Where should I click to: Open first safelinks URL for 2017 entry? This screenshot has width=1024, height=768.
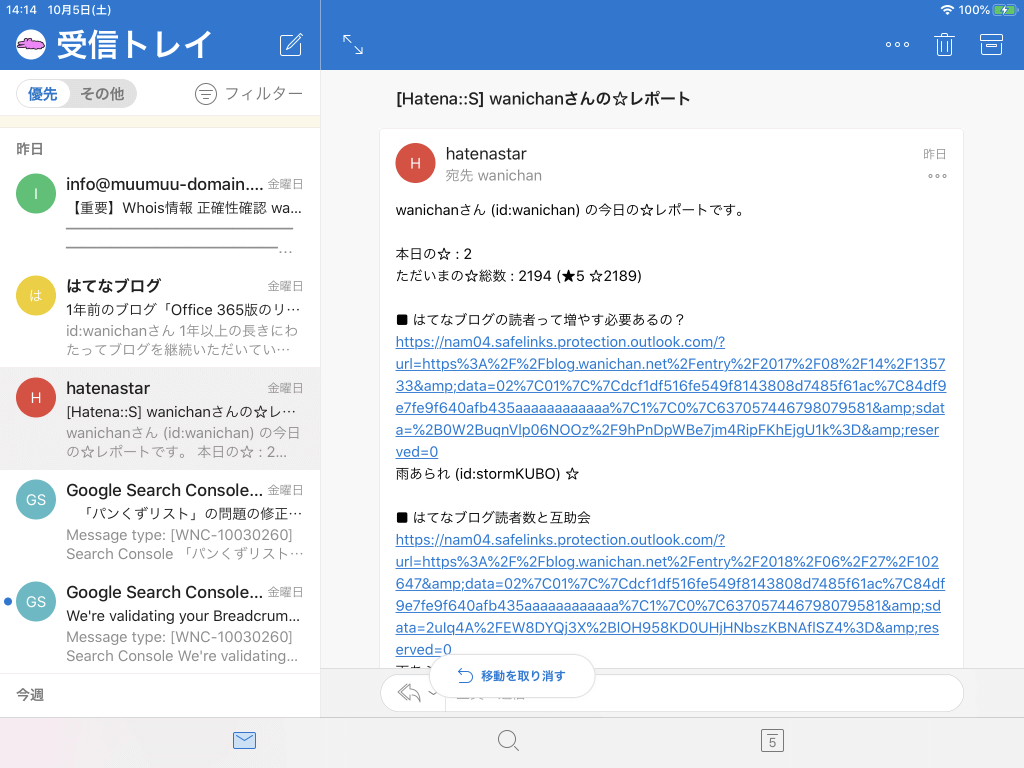[x=671, y=396]
